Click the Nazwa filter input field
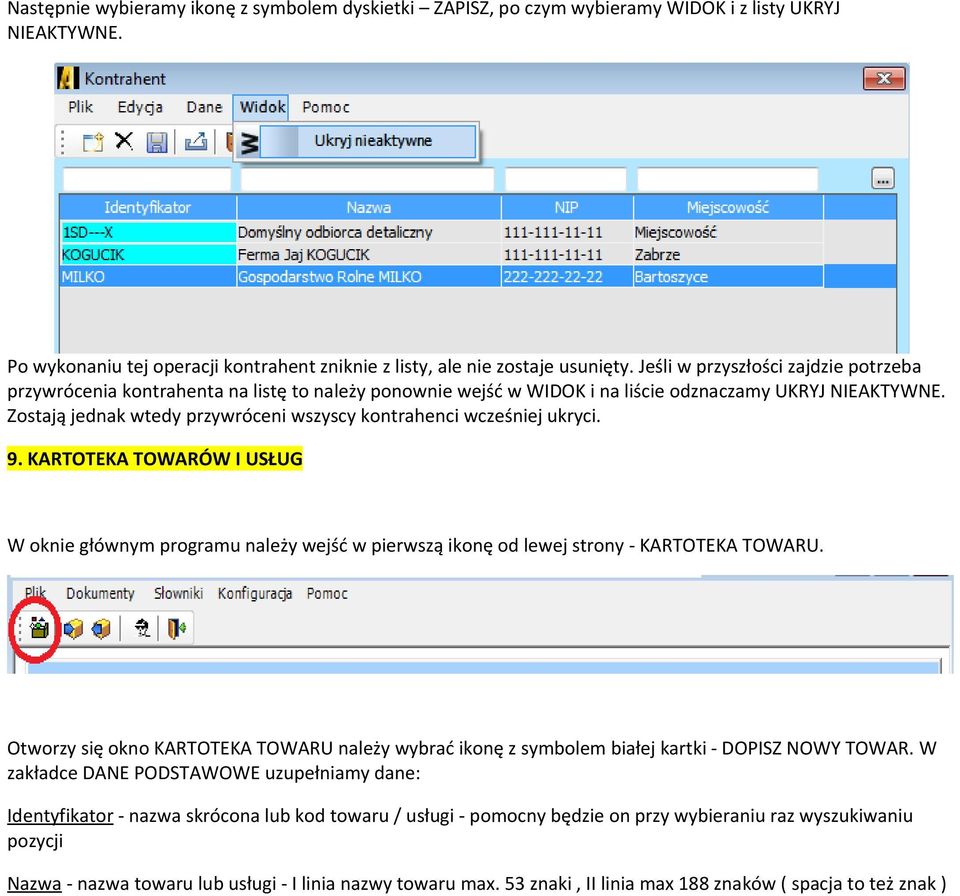Viewport: 960px width, 896px height. 367,179
